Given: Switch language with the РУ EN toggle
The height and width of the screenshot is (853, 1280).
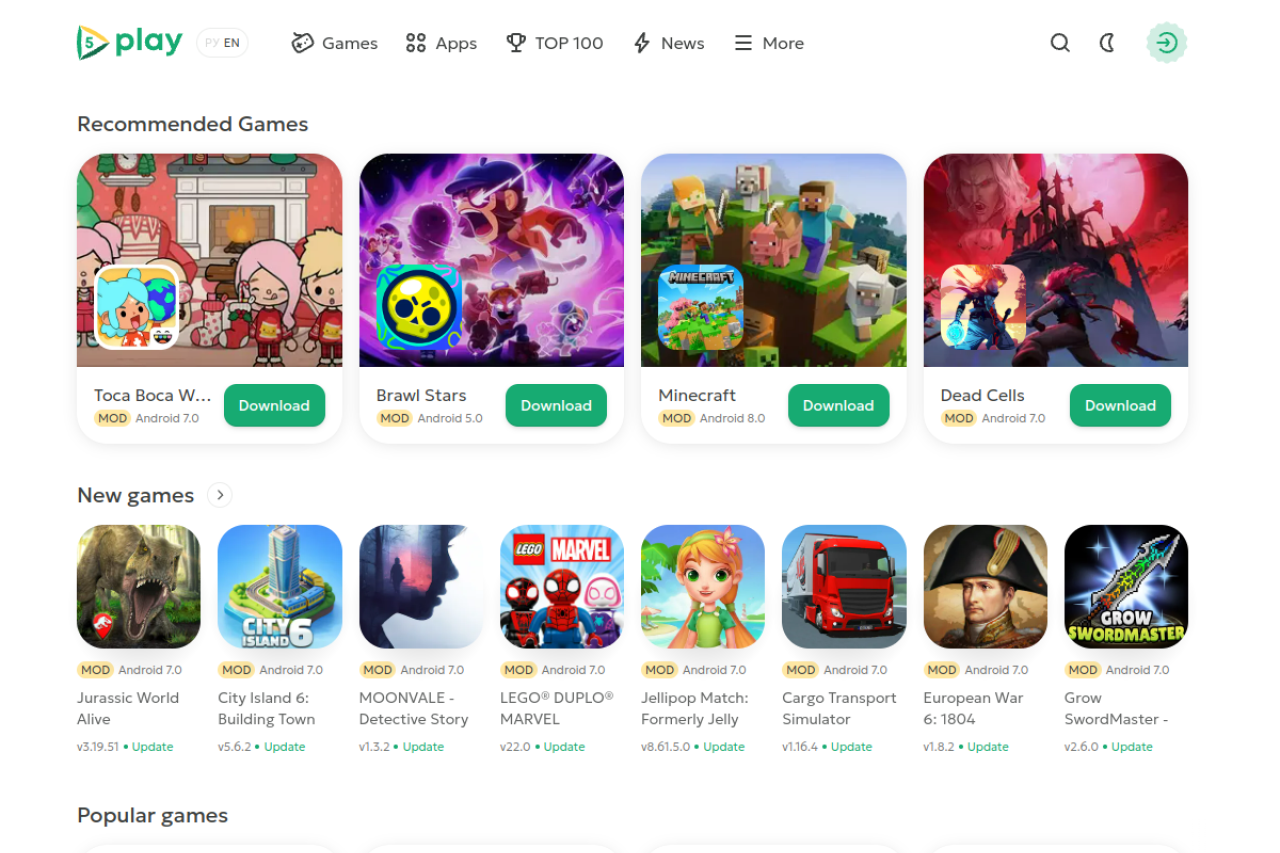Looking at the screenshot, I should pyautogui.click(x=222, y=43).
